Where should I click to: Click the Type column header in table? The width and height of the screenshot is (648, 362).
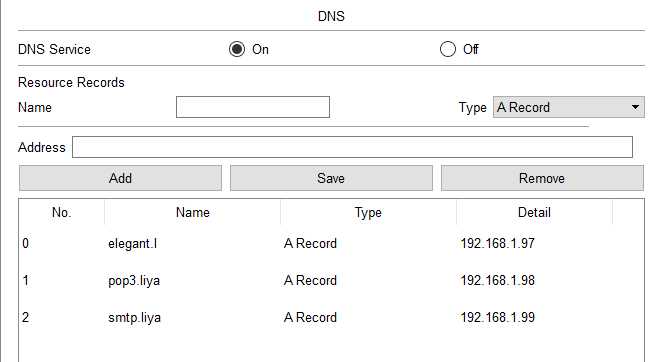pyautogui.click(x=368, y=212)
